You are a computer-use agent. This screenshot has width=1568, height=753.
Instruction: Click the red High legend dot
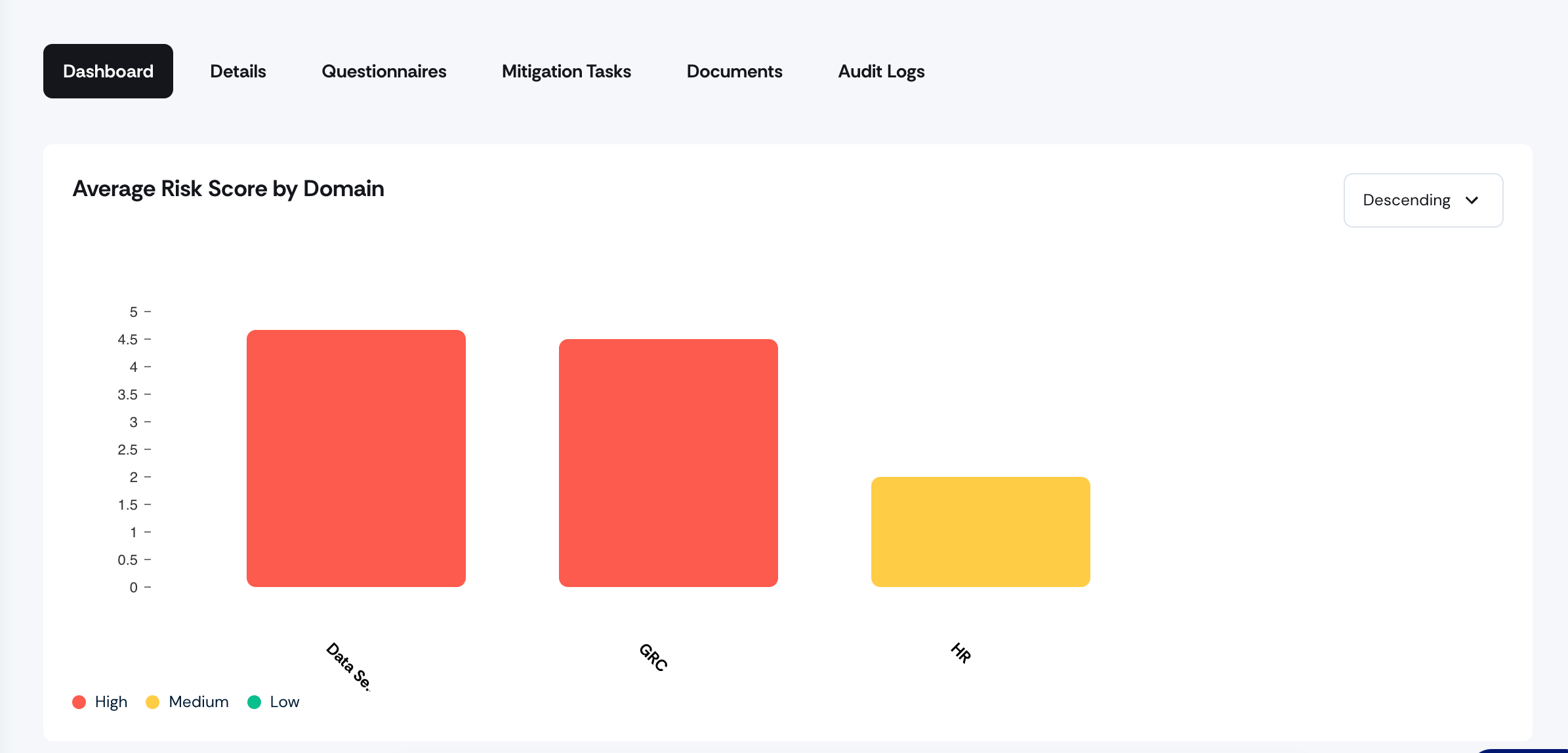(79, 702)
